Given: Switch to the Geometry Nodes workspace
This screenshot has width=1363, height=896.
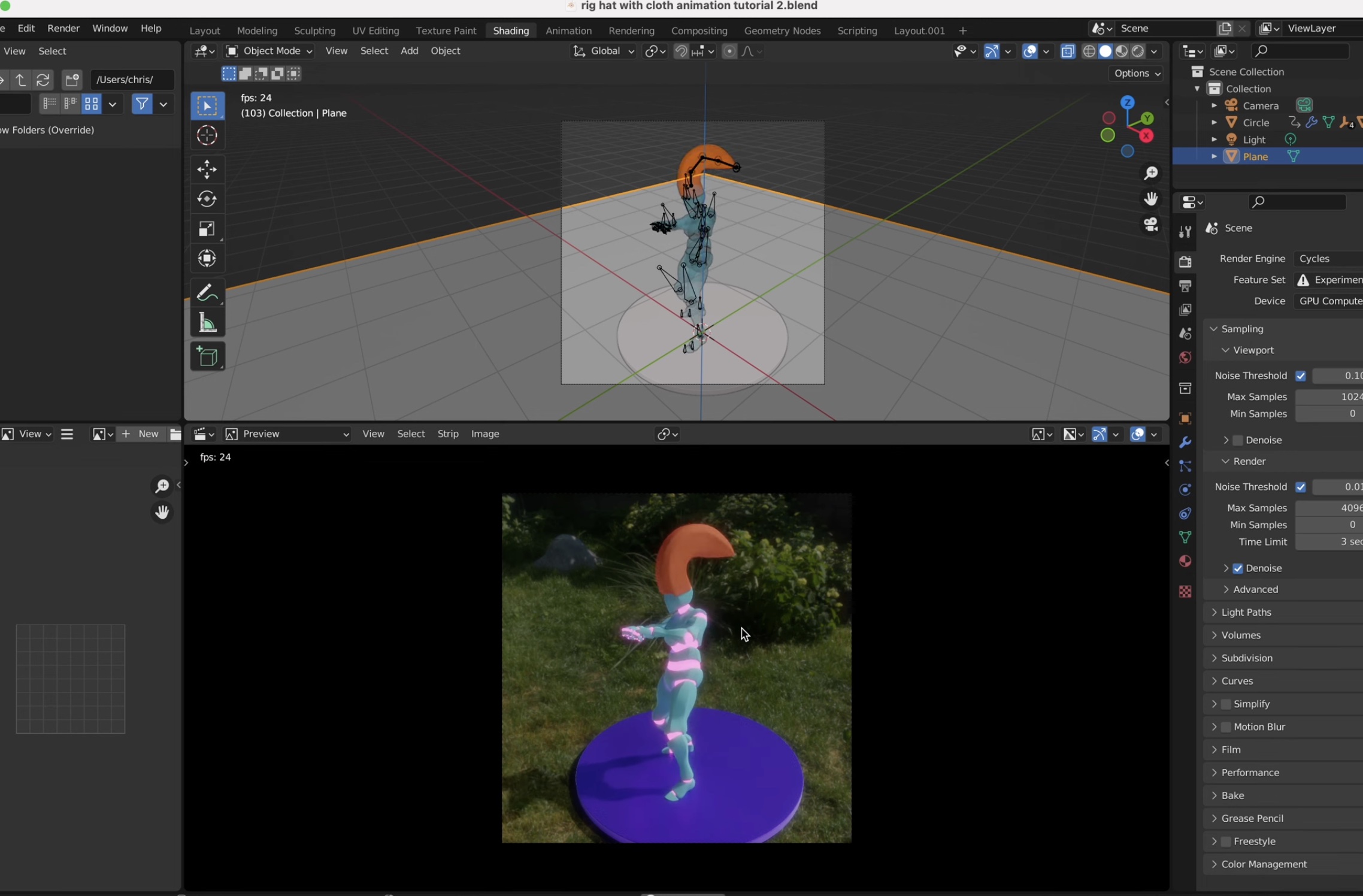Looking at the screenshot, I should point(783,30).
